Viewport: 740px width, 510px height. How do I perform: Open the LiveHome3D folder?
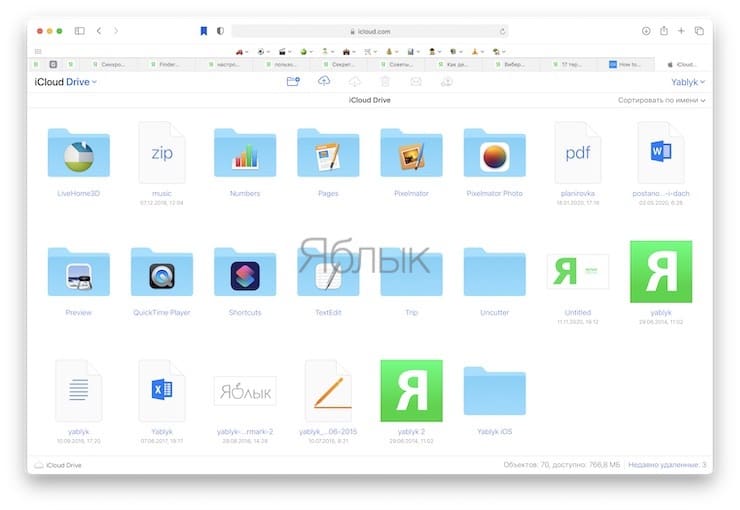tap(78, 152)
